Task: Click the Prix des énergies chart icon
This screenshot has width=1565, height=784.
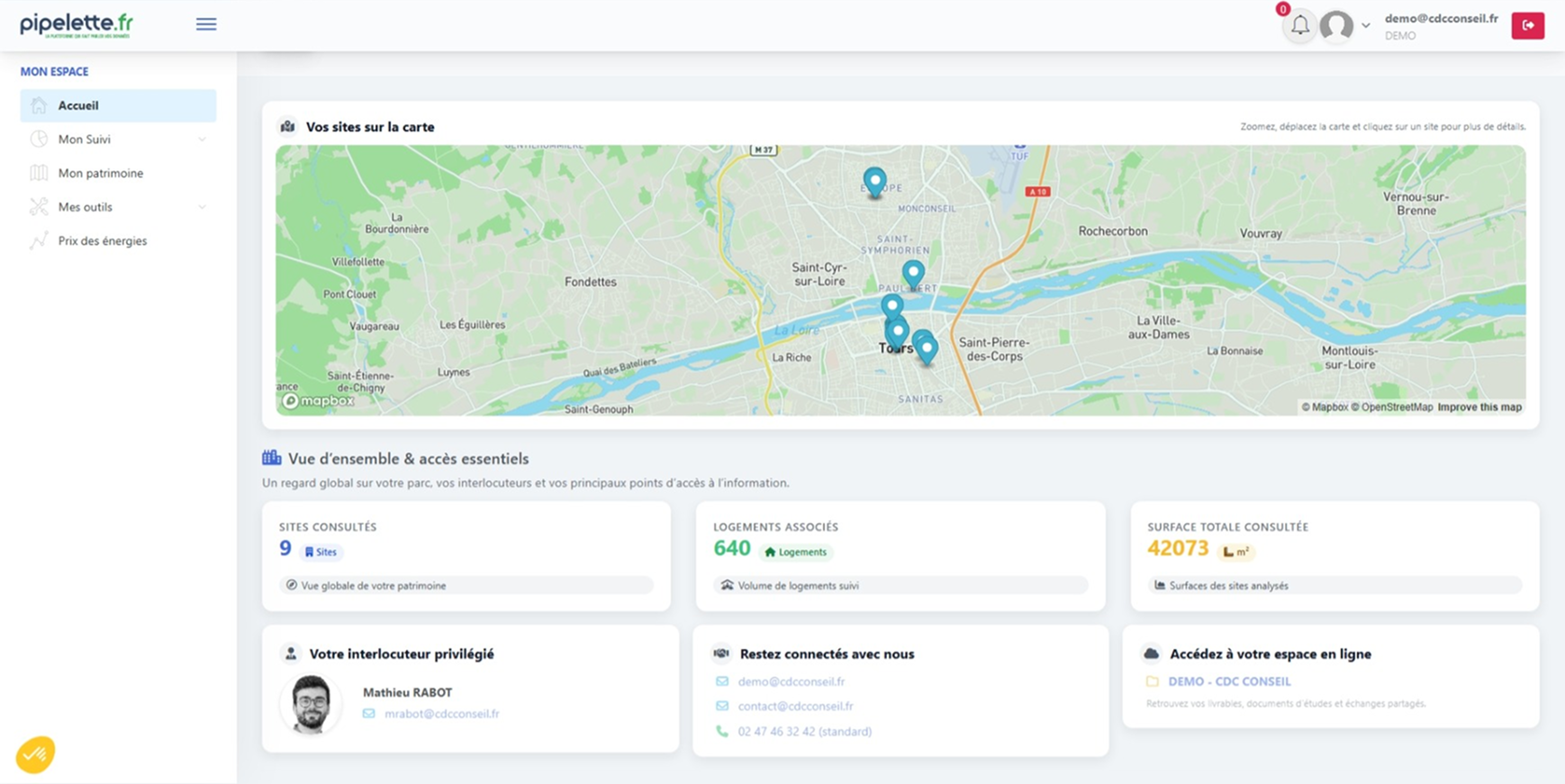Action: [x=39, y=240]
